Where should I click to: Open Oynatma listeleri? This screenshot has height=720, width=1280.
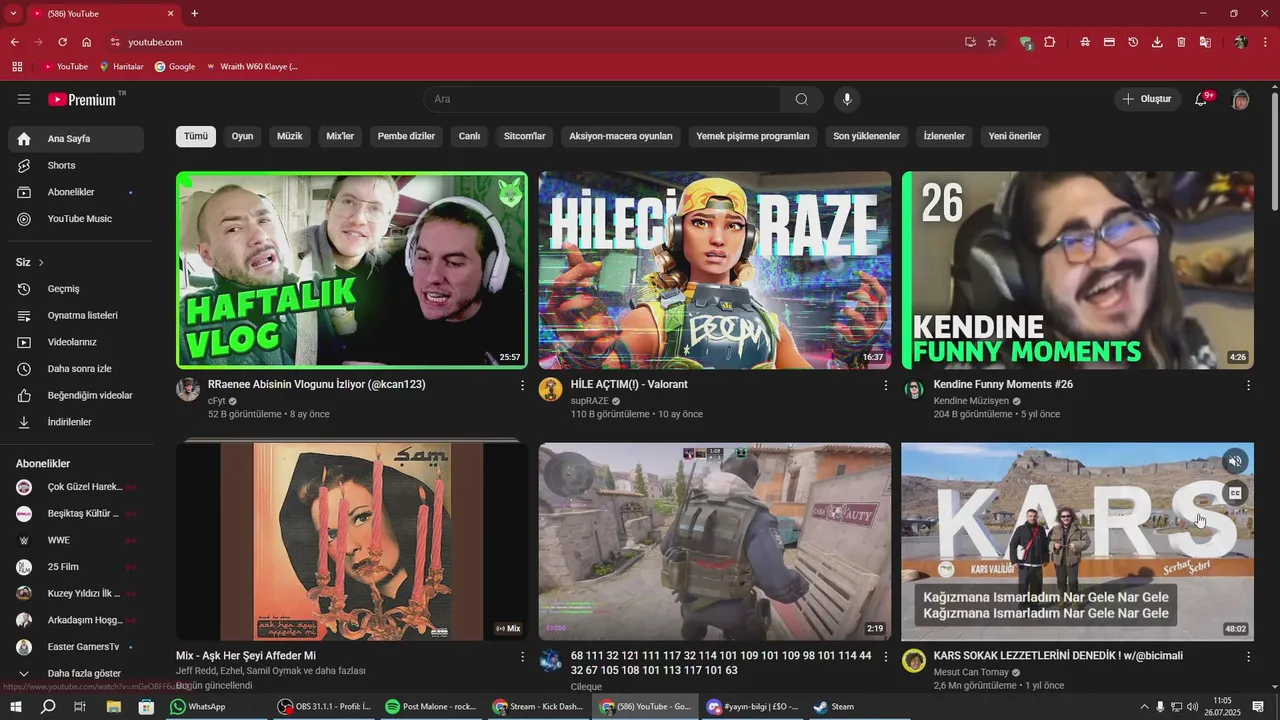76,315
